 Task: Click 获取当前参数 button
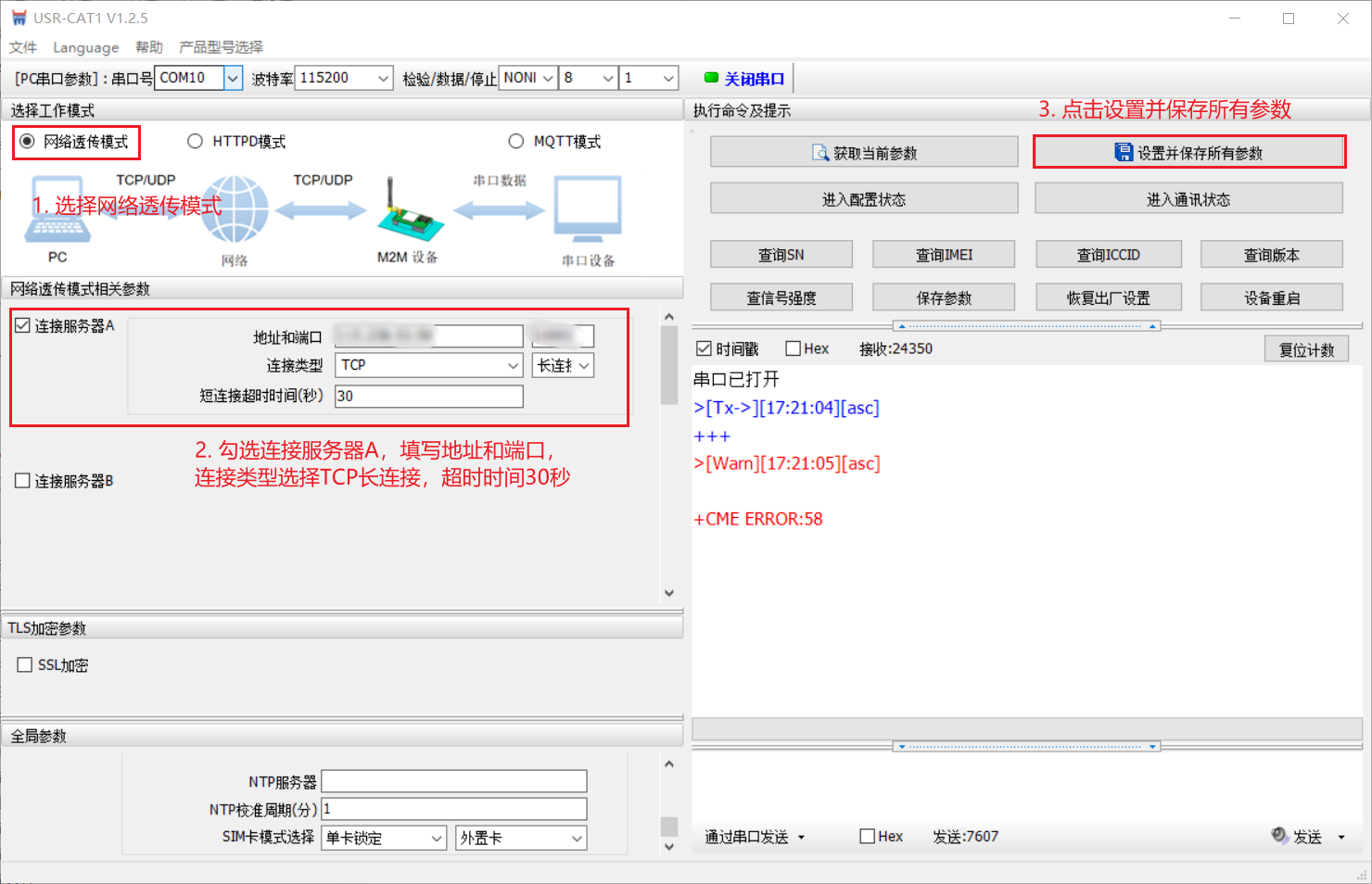(864, 152)
